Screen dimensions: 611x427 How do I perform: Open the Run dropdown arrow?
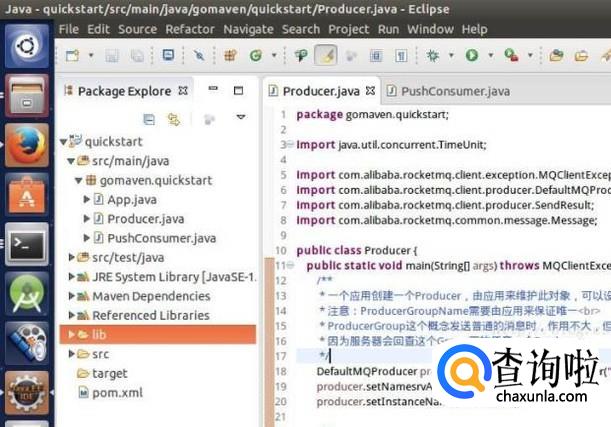pos(491,56)
